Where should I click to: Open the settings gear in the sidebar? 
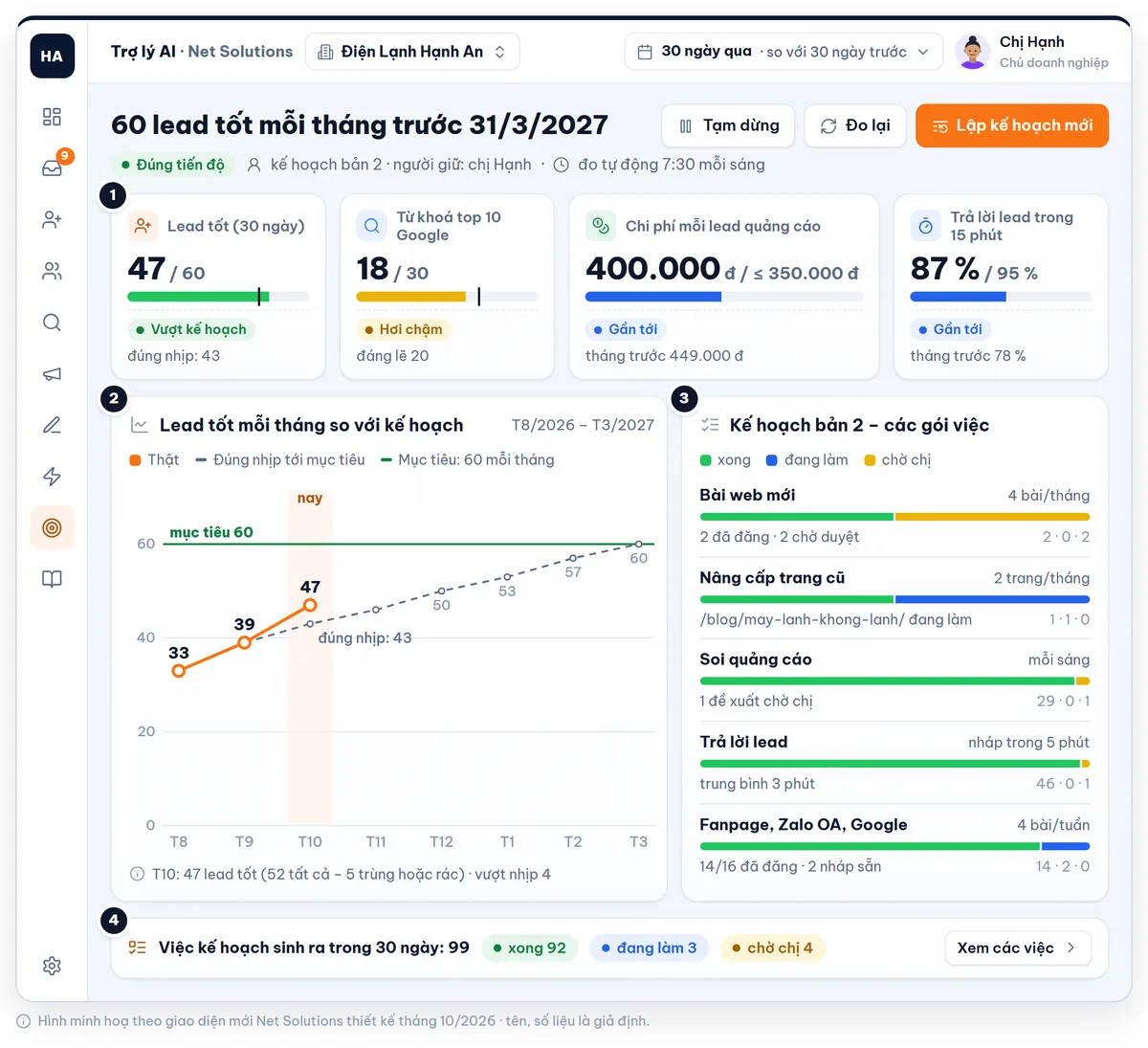[x=52, y=966]
